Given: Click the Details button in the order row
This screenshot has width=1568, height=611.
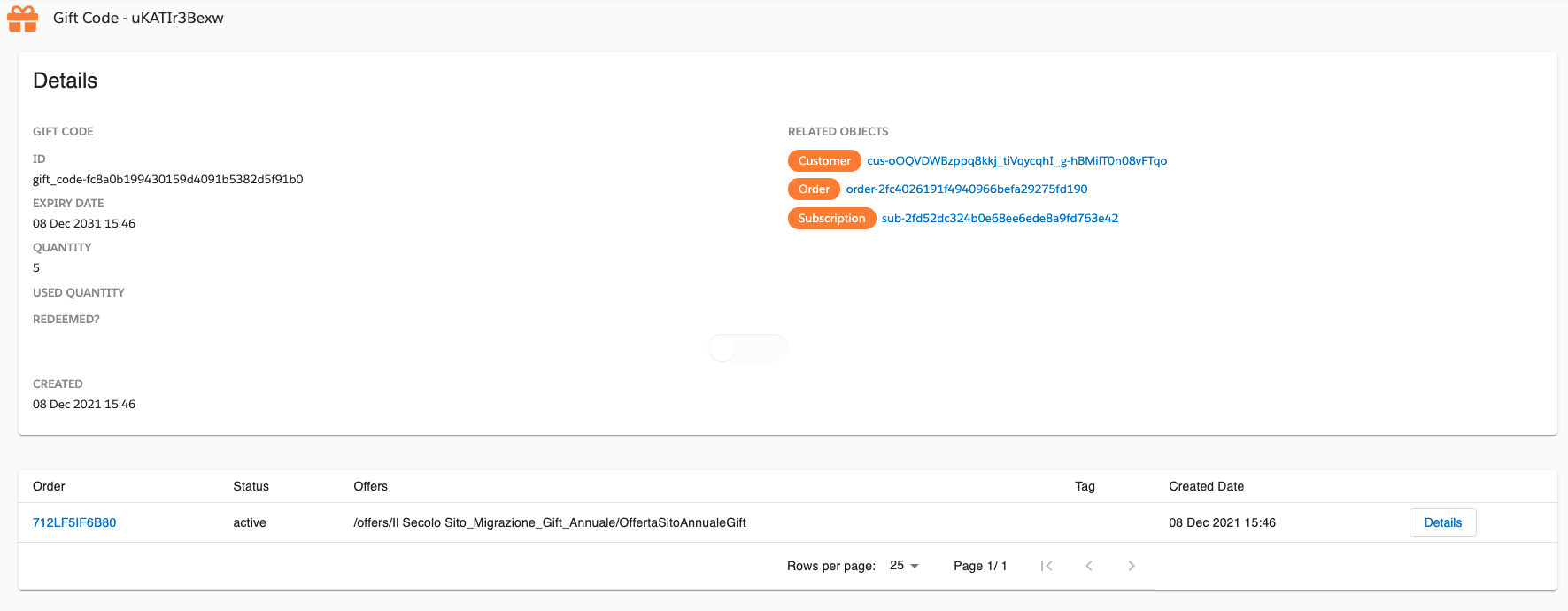Looking at the screenshot, I should (1442, 522).
